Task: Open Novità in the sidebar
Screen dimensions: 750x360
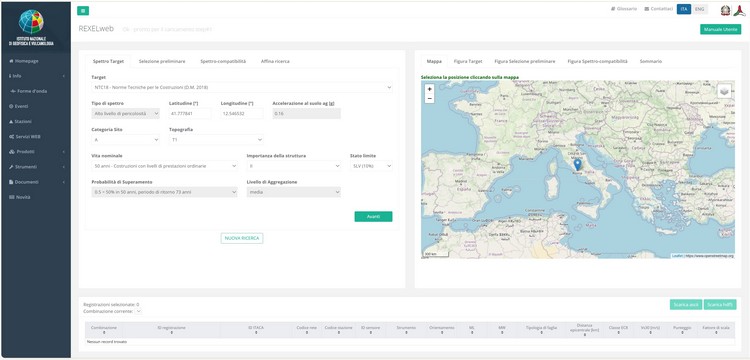Action: point(20,197)
